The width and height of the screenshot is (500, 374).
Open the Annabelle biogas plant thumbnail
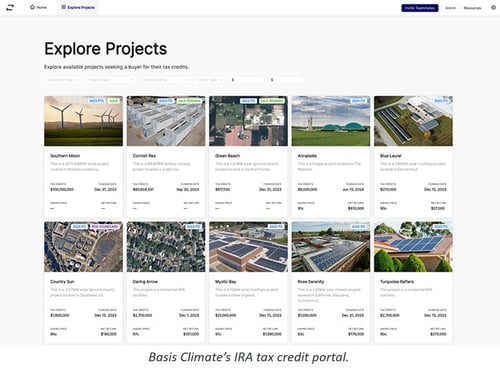[331, 121]
